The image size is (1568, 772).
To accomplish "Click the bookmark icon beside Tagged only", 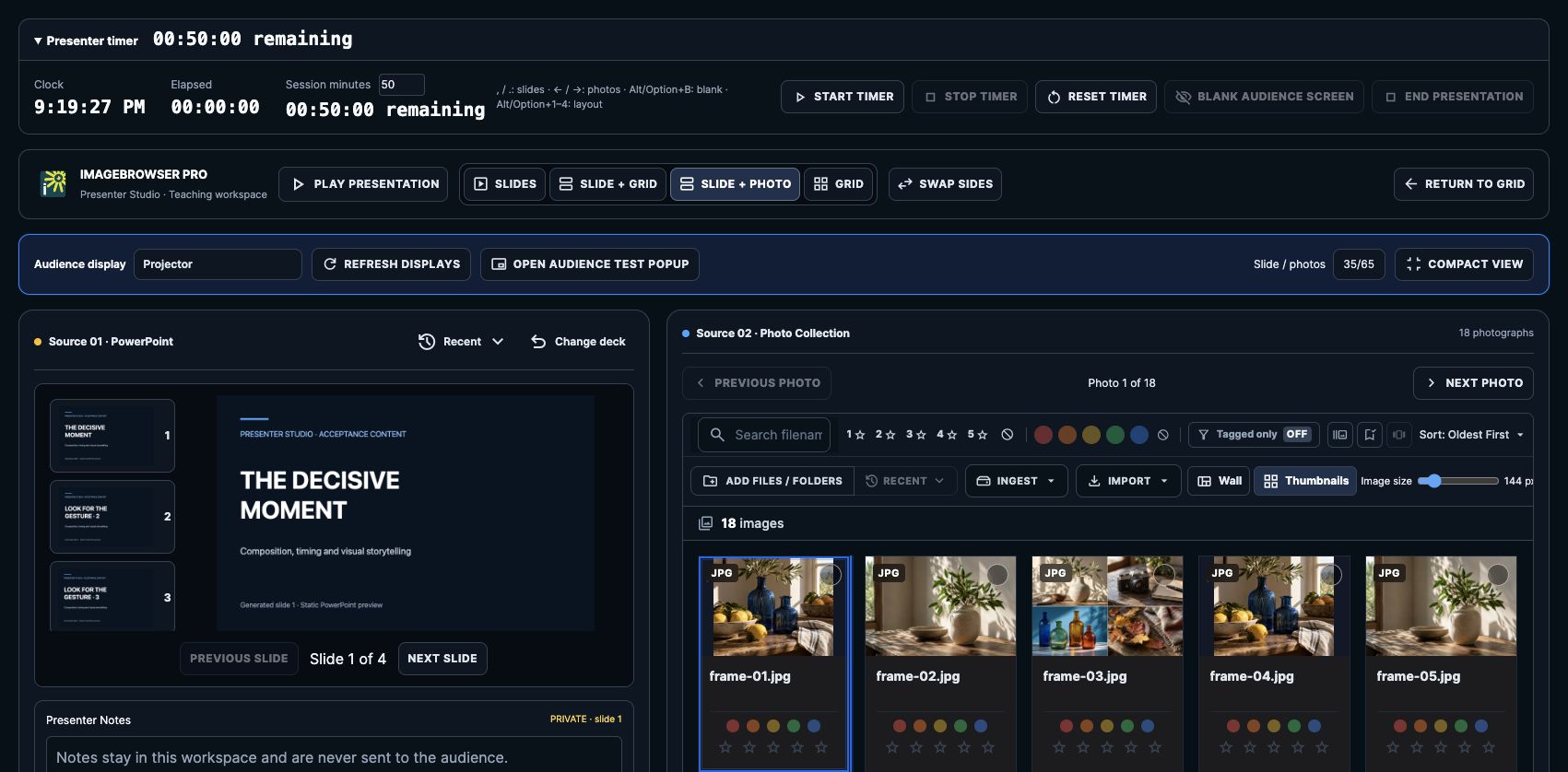I will [1370, 435].
